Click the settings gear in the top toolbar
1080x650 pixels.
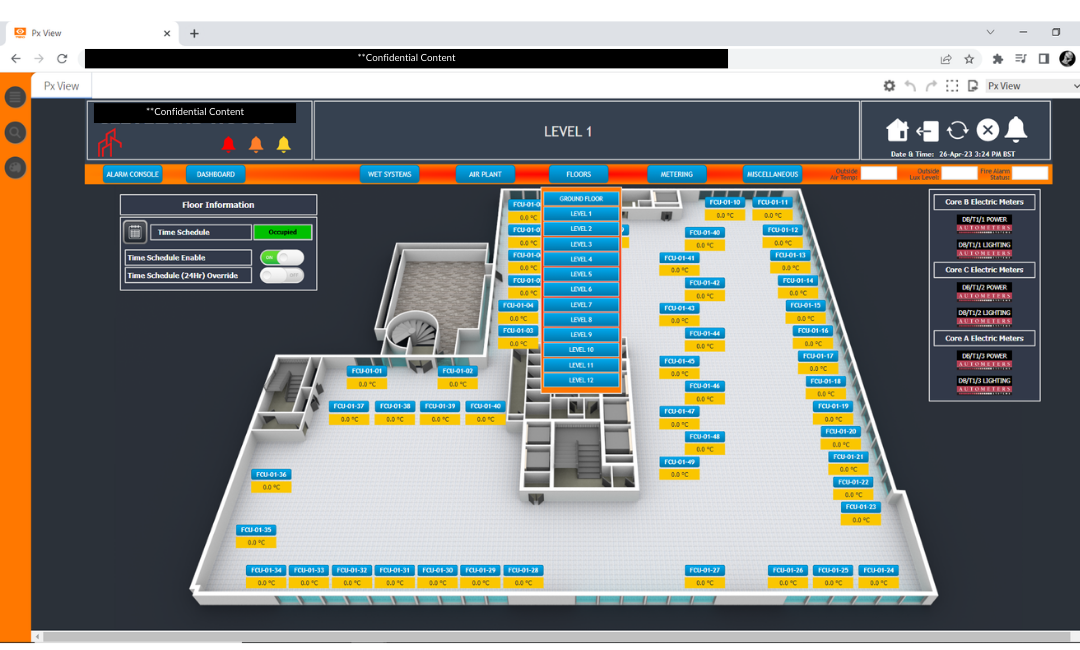click(889, 86)
